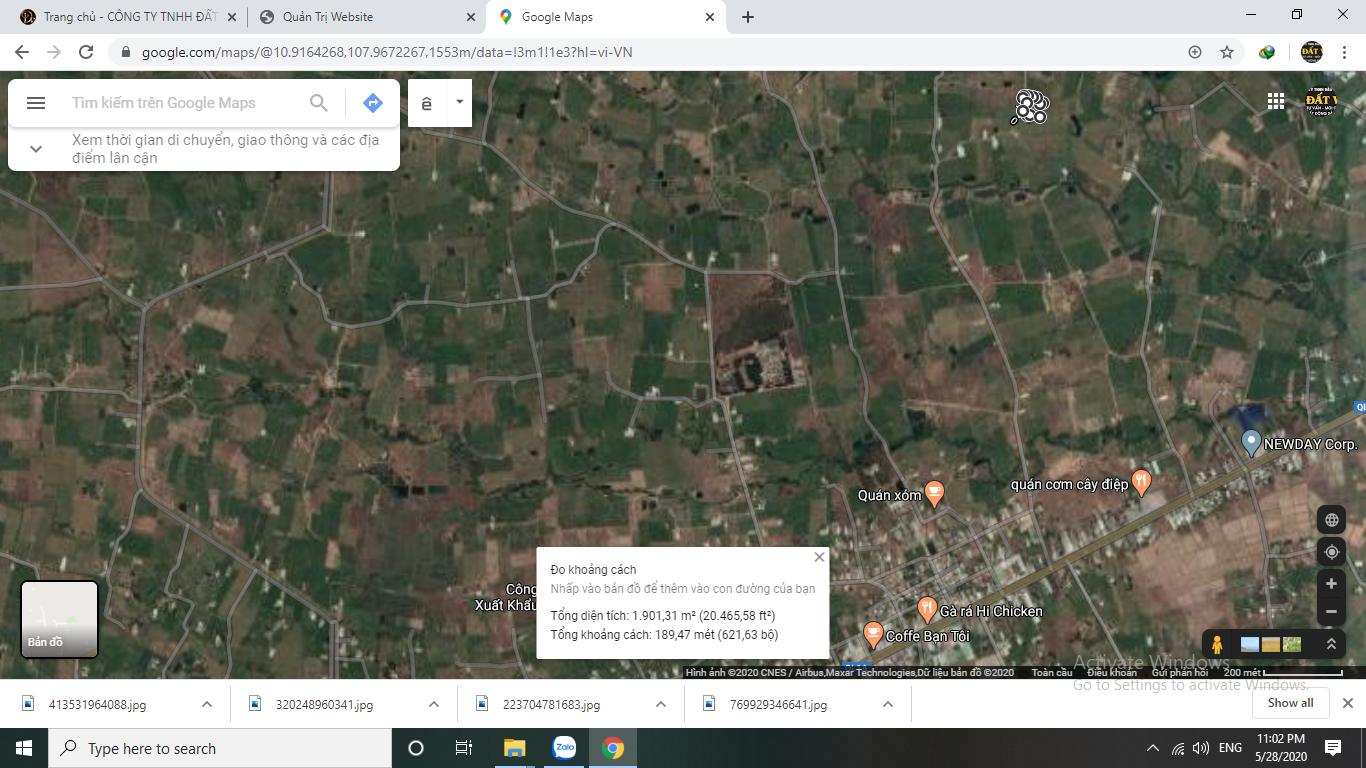
Task: Open the green trees photo thumbnail
Action: (1292, 644)
